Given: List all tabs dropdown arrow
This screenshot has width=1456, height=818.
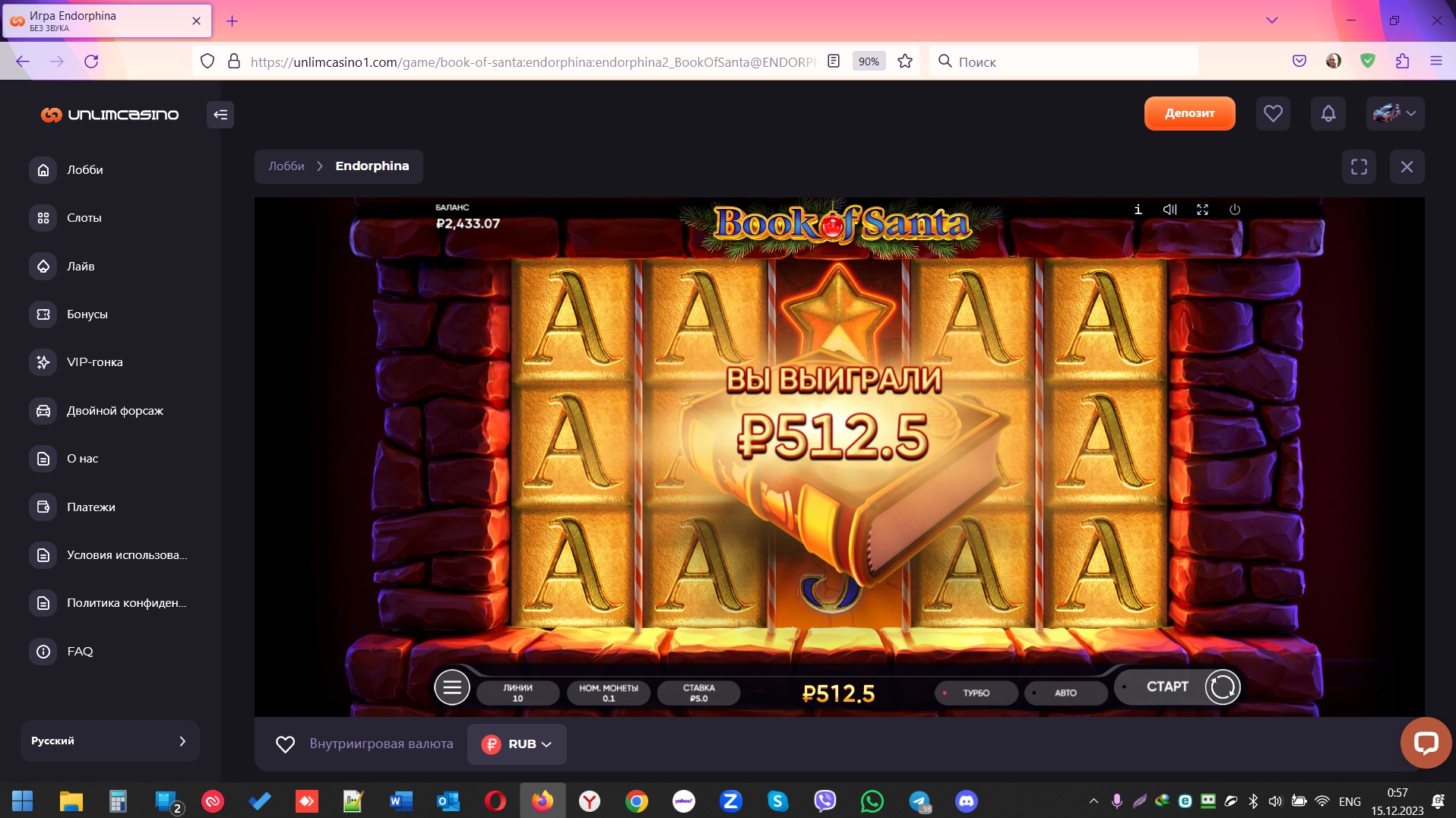Looking at the screenshot, I should (1272, 21).
